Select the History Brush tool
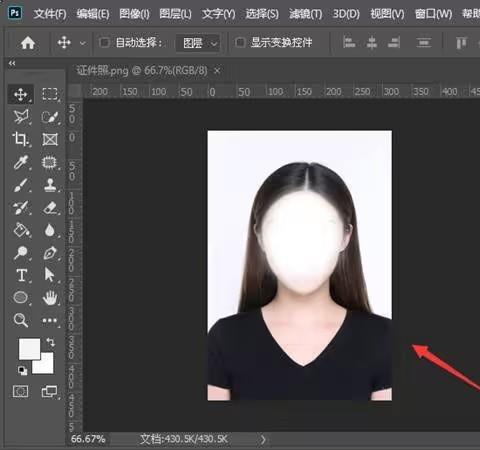The width and height of the screenshot is (480, 450). point(21,208)
